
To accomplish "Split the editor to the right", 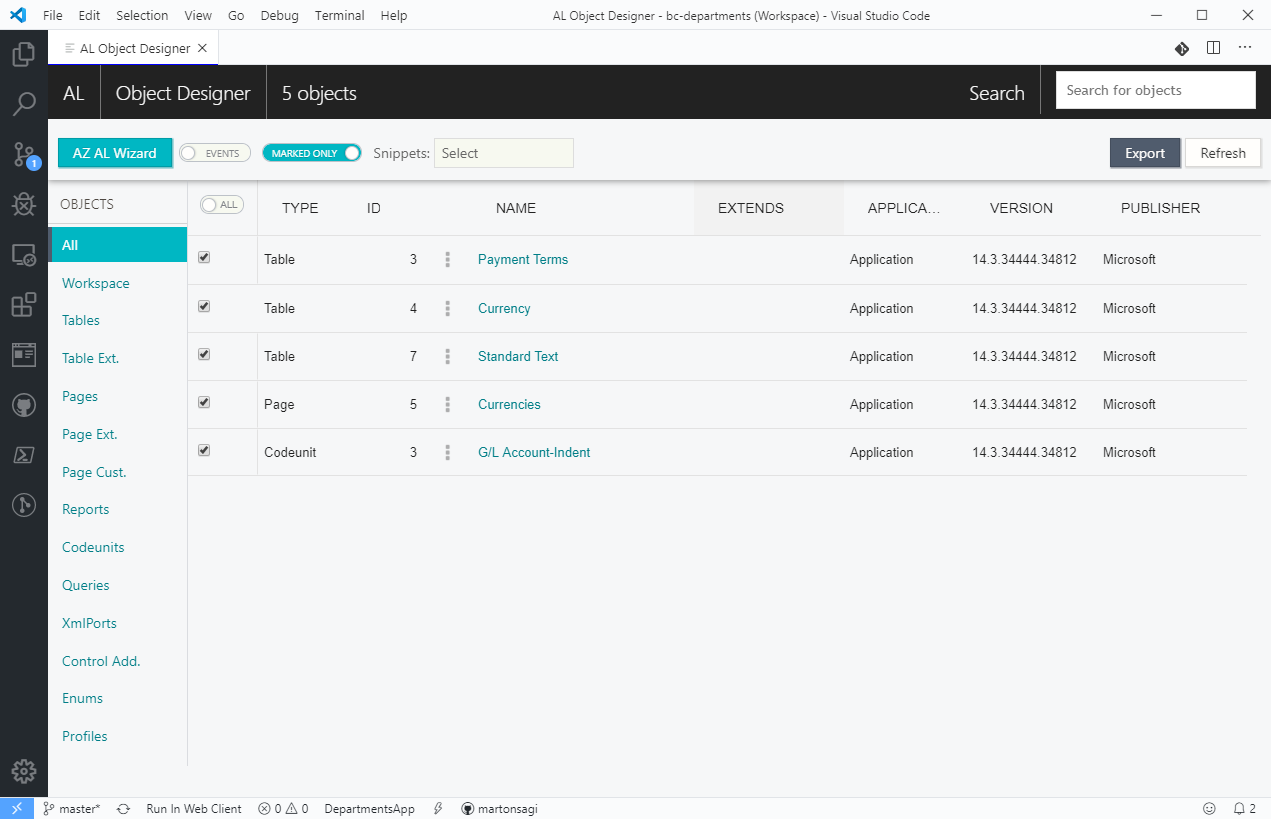I will click(x=1213, y=48).
